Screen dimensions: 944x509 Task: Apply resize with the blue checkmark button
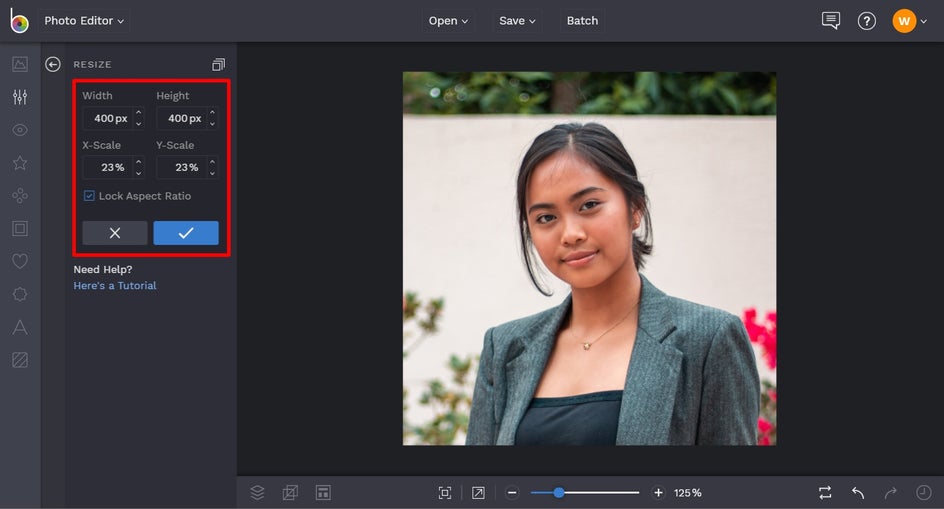click(186, 233)
